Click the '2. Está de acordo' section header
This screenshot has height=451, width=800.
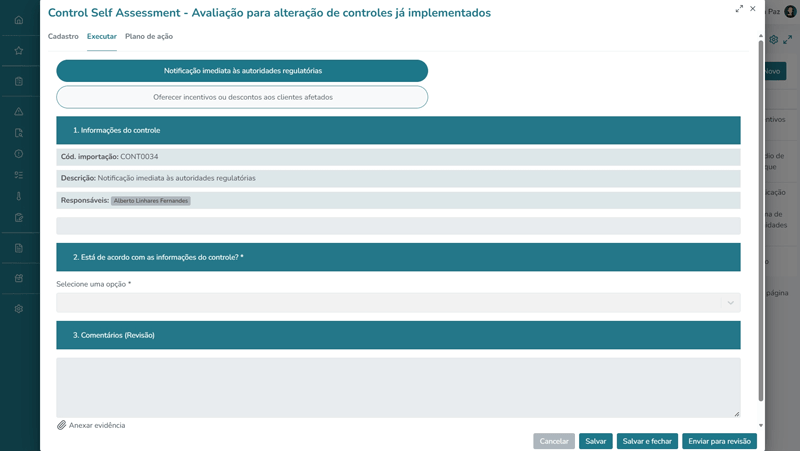pyautogui.click(x=398, y=257)
